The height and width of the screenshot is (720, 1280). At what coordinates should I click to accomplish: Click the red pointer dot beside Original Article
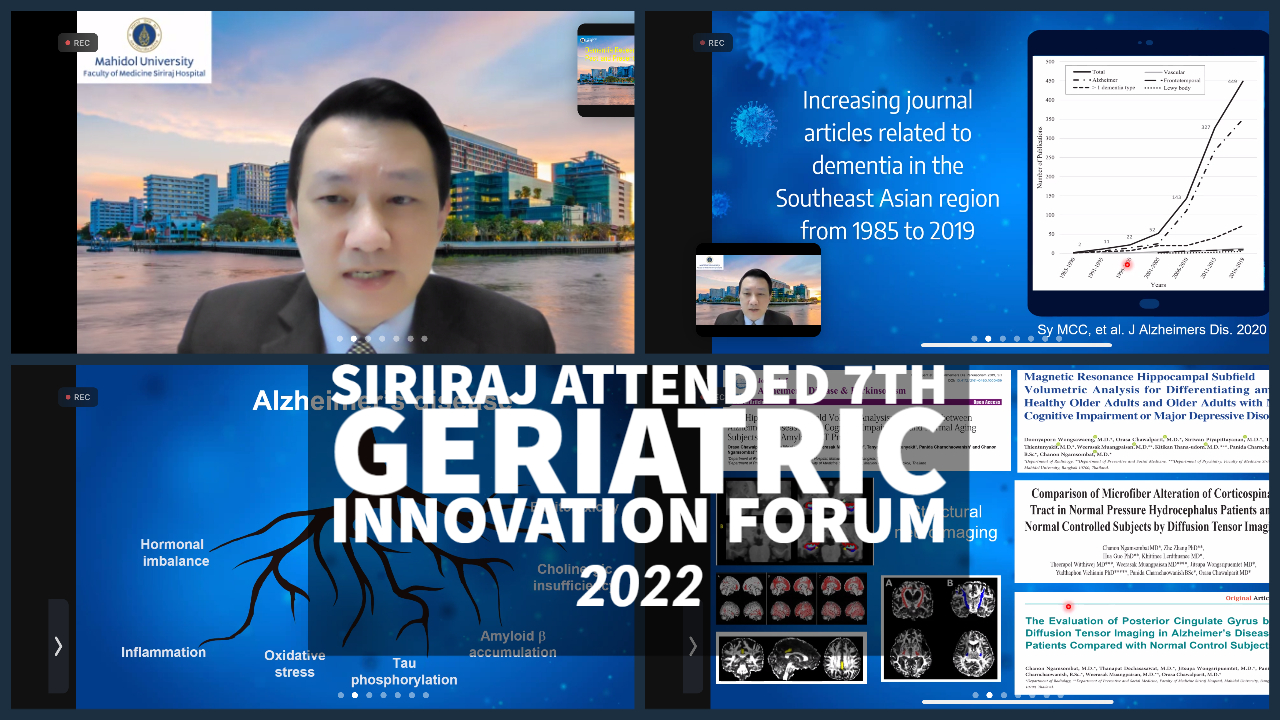[1068, 606]
